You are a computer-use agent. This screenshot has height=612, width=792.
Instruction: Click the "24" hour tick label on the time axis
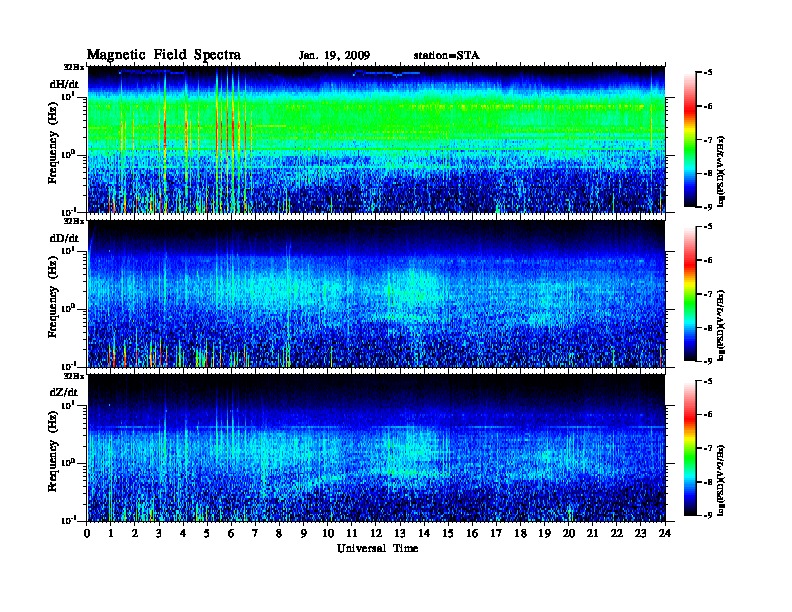(x=665, y=534)
